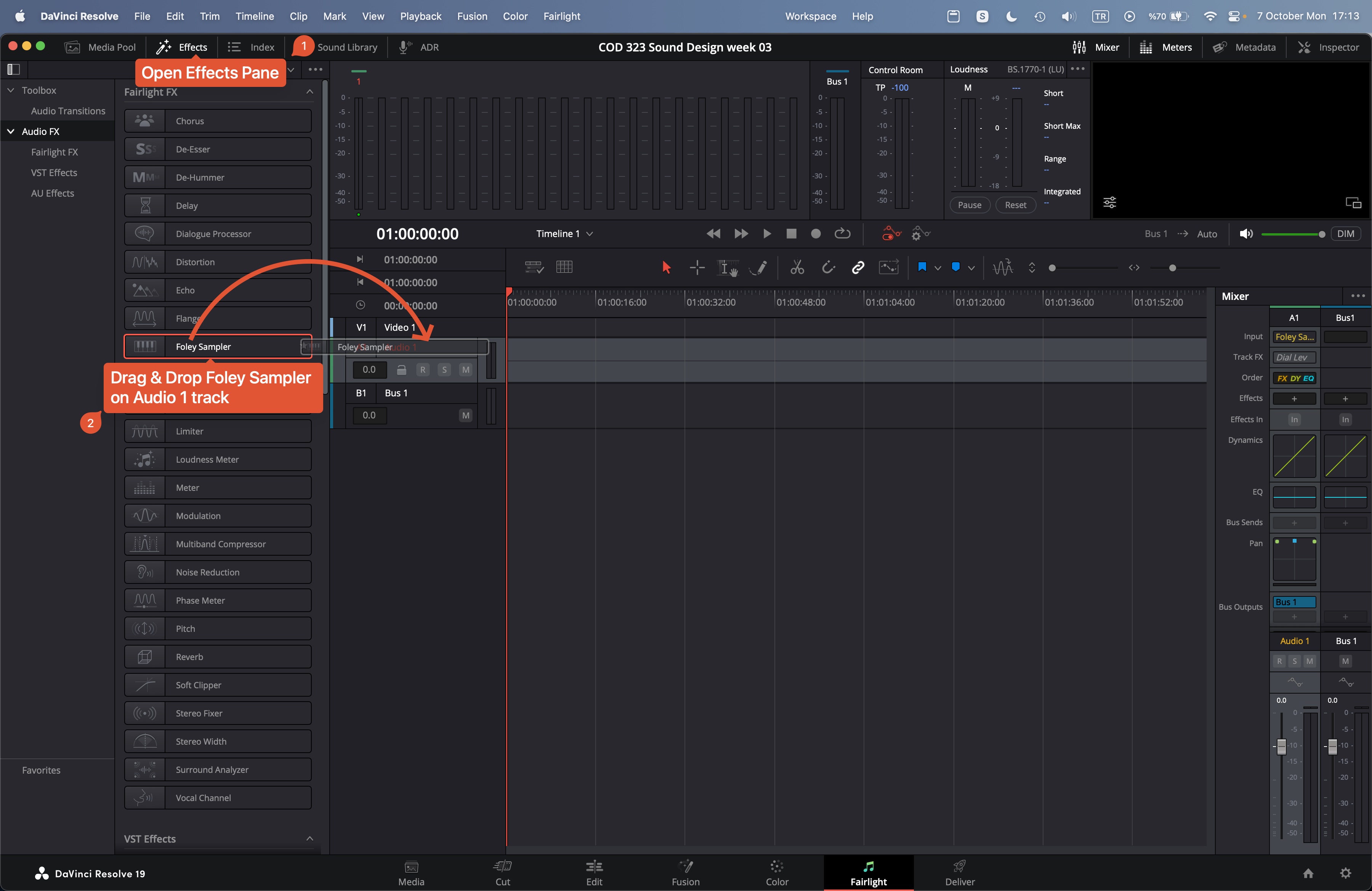Open the Metadata panel
The height and width of the screenshot is (891, 1372).
1244,47
